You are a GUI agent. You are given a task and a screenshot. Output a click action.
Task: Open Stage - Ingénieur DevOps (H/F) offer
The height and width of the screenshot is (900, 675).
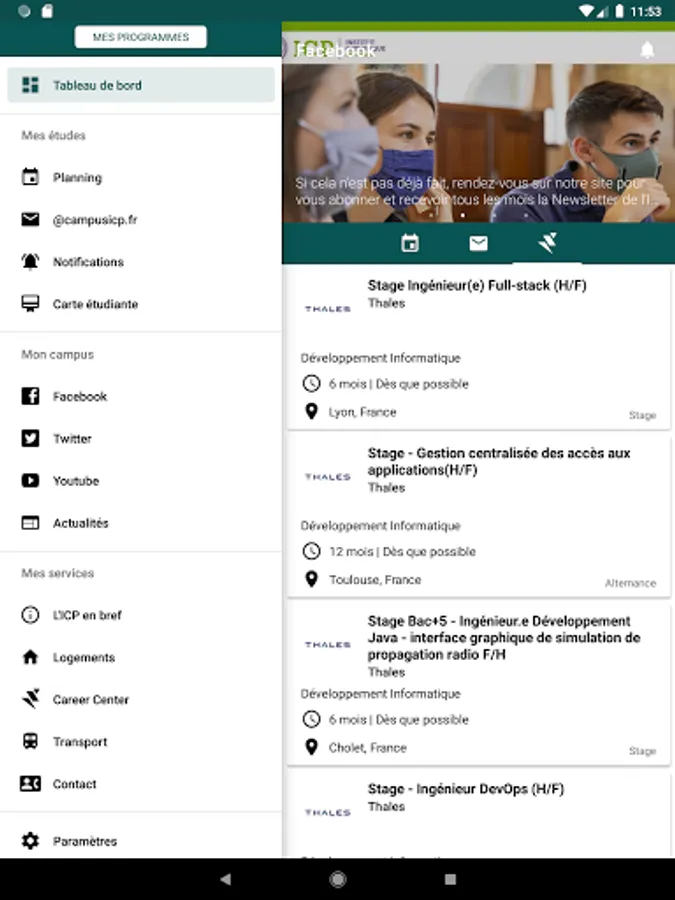[478, 814]
